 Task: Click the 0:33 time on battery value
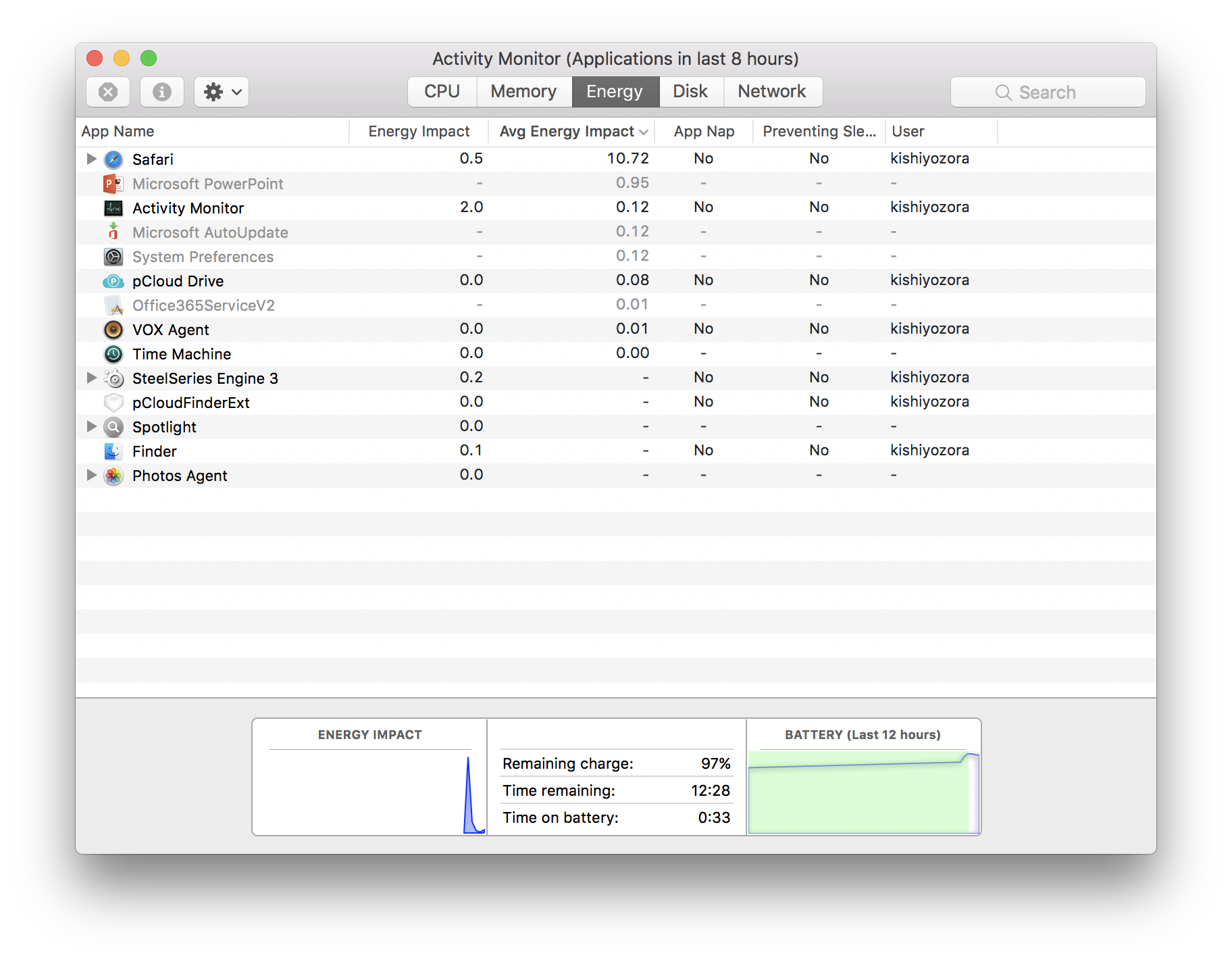715,817
